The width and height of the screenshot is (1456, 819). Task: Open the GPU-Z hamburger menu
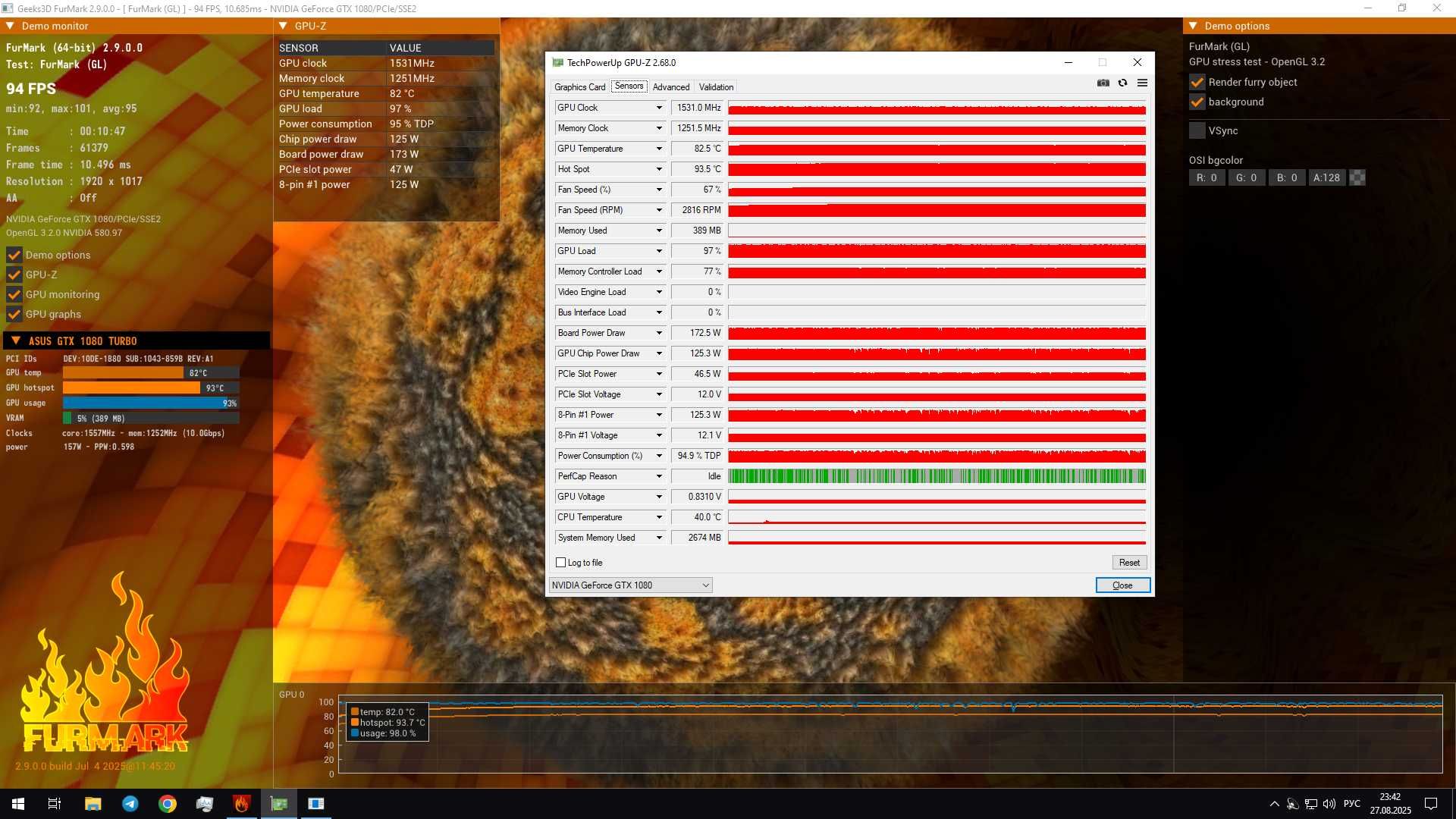(x=1142, y=83)
